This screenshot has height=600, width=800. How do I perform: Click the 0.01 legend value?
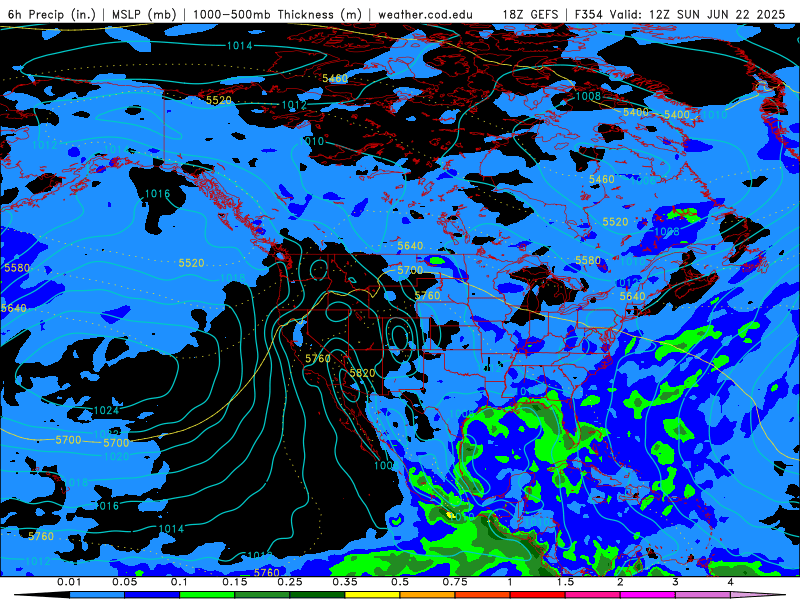69,582
